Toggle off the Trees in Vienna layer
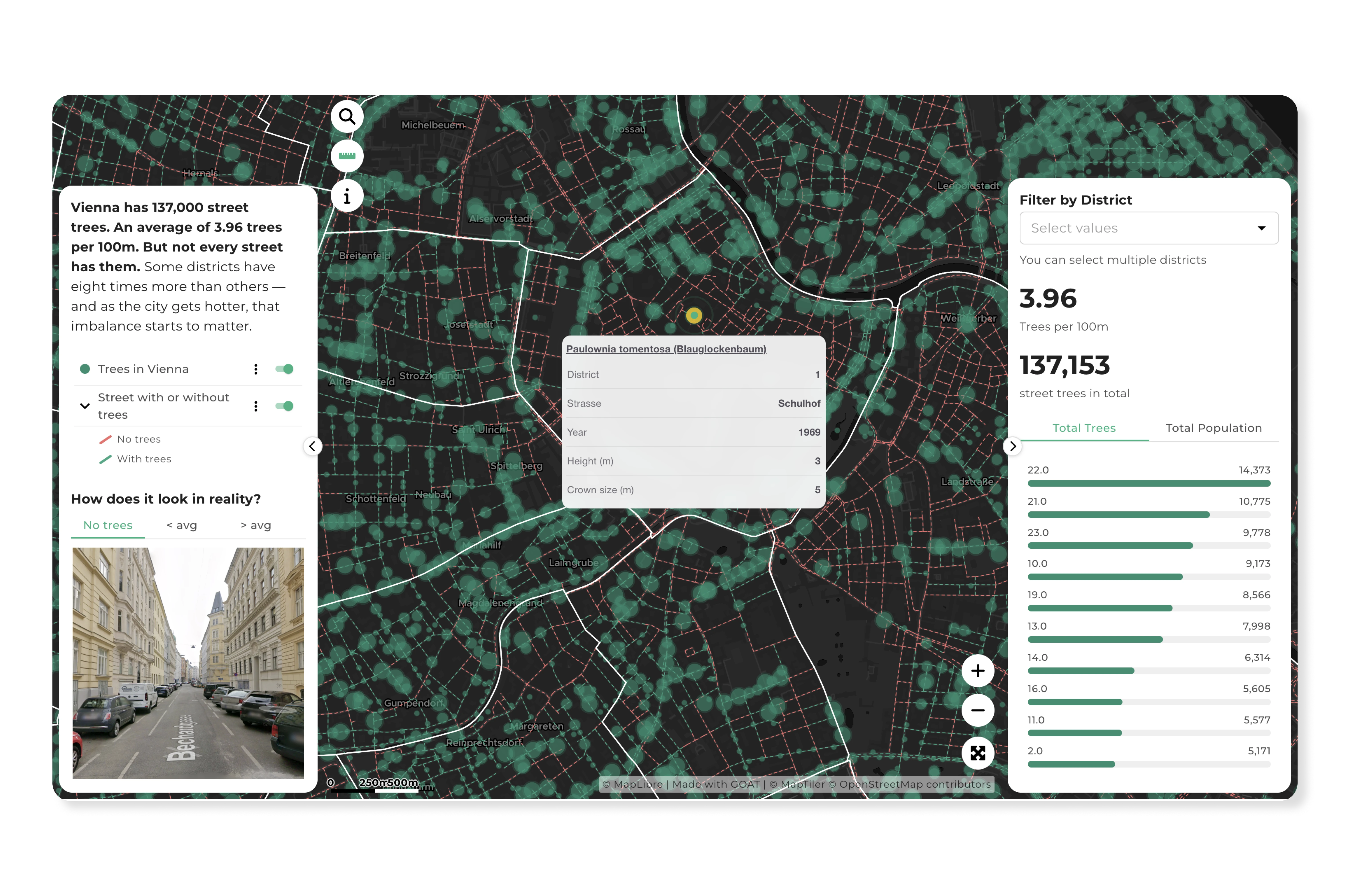This screenshot has height=896, width=1350. pos(284,369)
